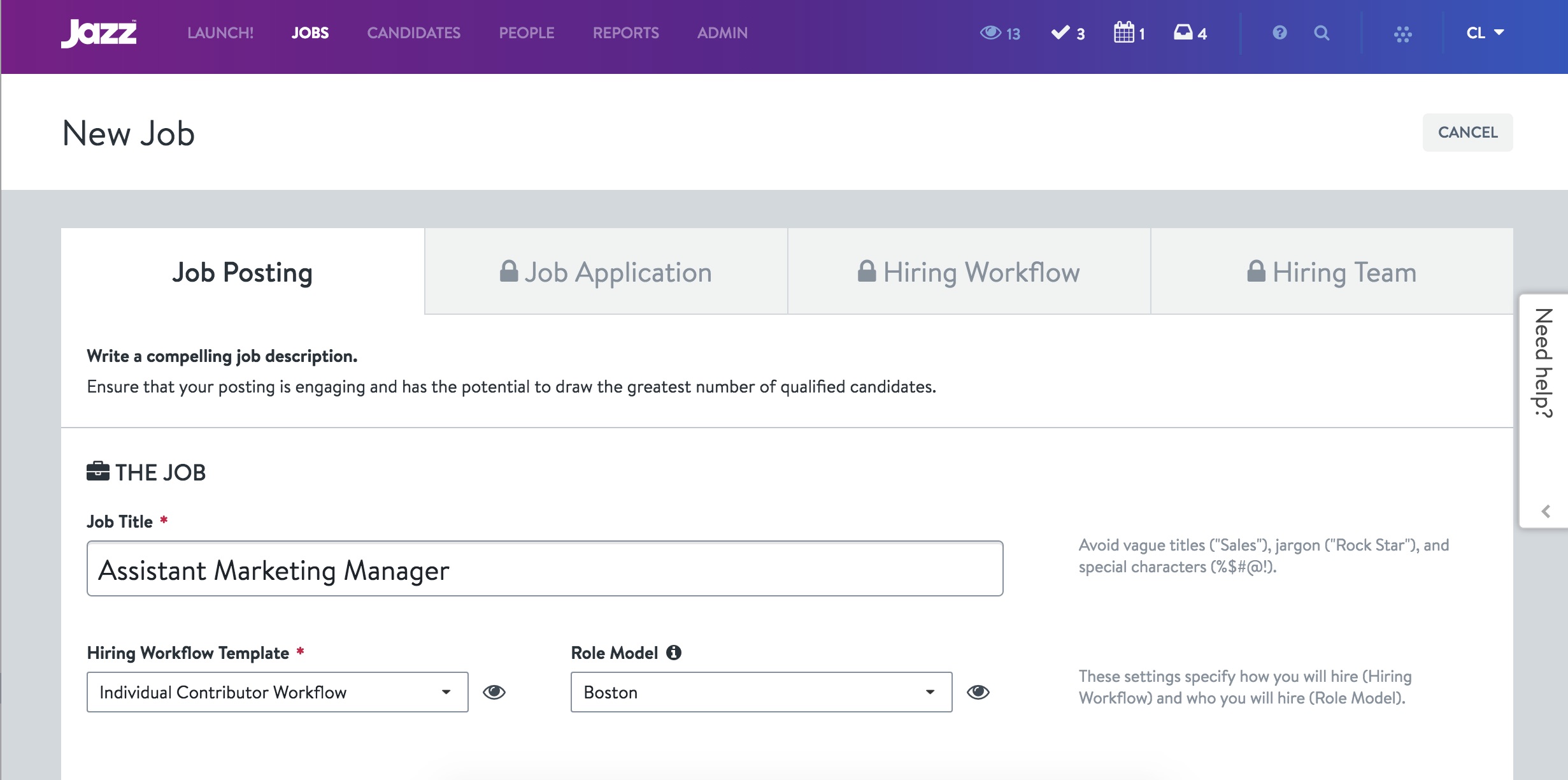Viewport: 1568px width, 780px height.
Task: Collapse the Need help panel chevron
Action: 1546,511
